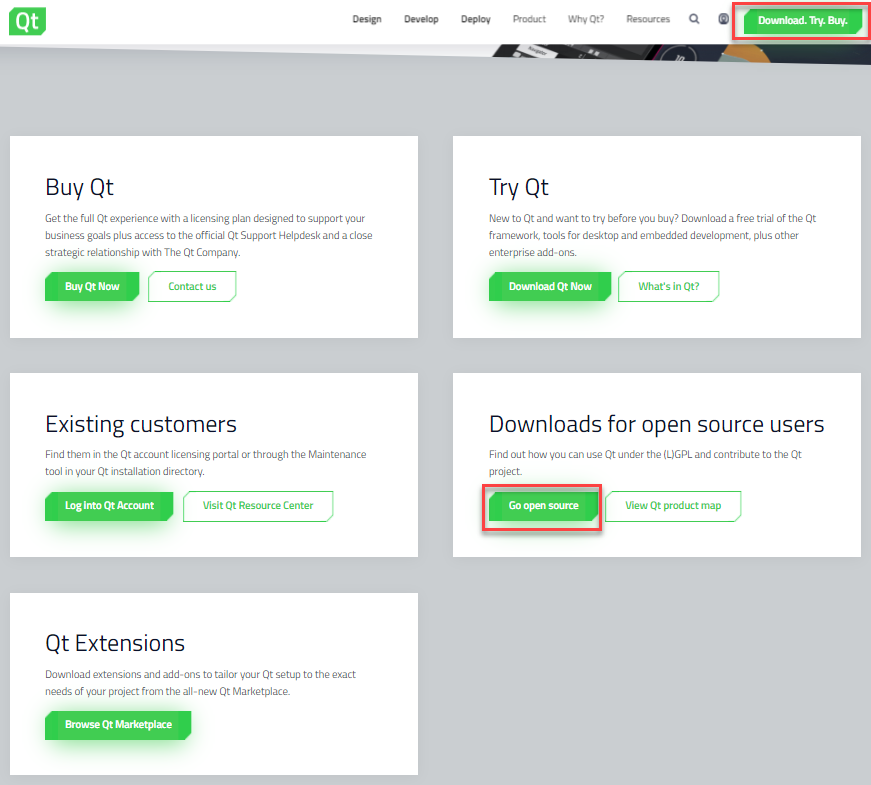Select the Downloads for open source users heading

pos(657,424)
